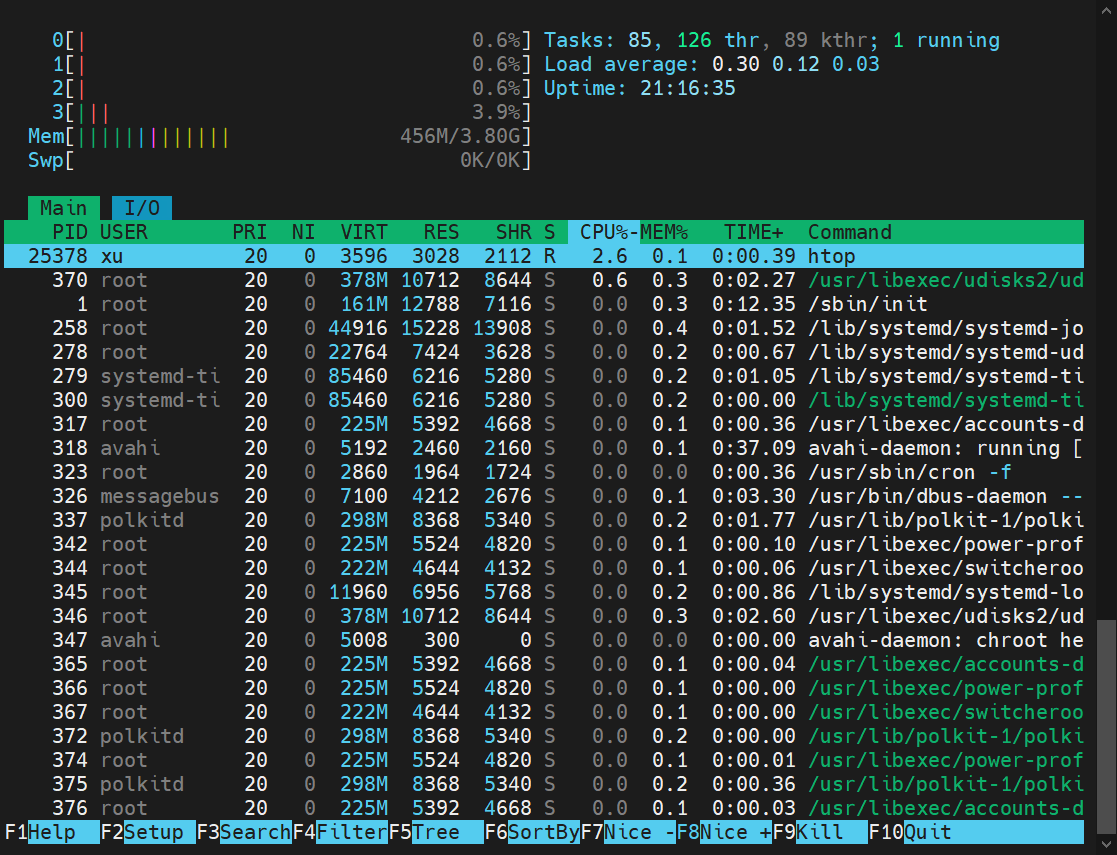This screenshot has height=855, width=1117.
Task: Select PID 367 switcheroo row
Action: [544, 712]
